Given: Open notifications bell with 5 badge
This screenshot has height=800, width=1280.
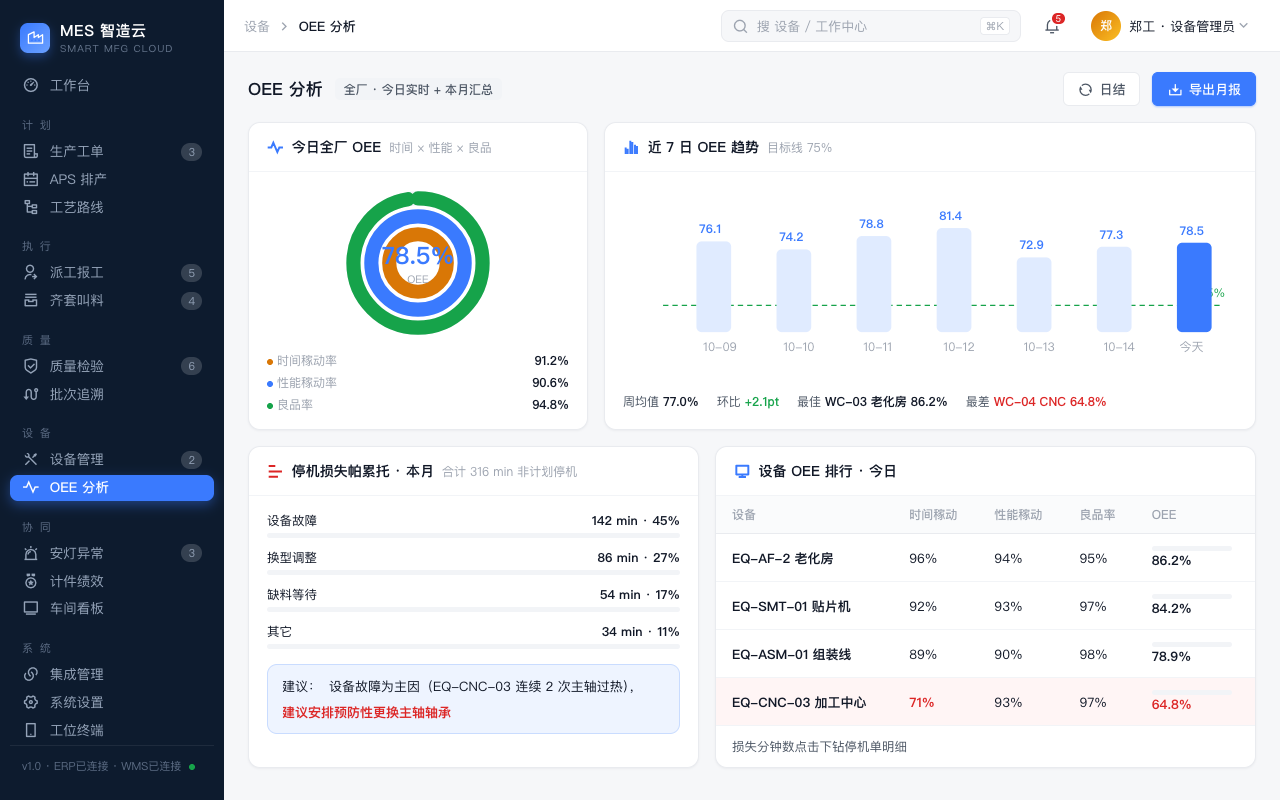Looking at the screenshot, I should pos(1052,26).
